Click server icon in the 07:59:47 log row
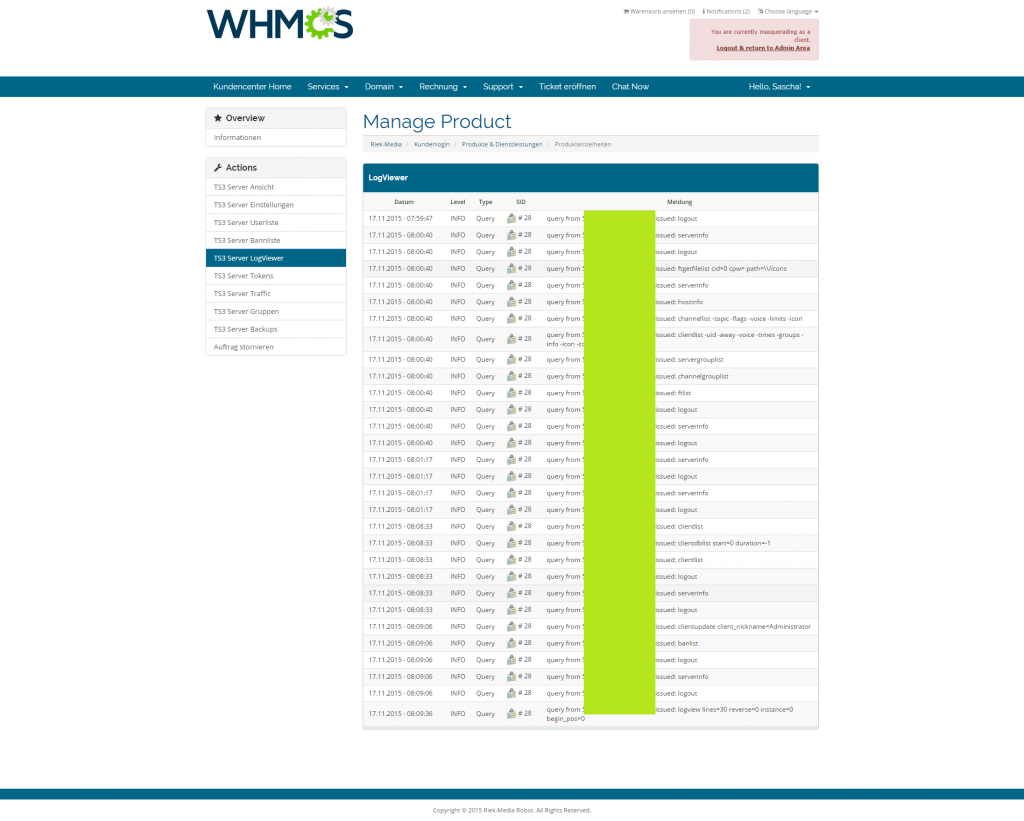The height and width of the screenshot is (821, 1024). [x=511, y=218]
